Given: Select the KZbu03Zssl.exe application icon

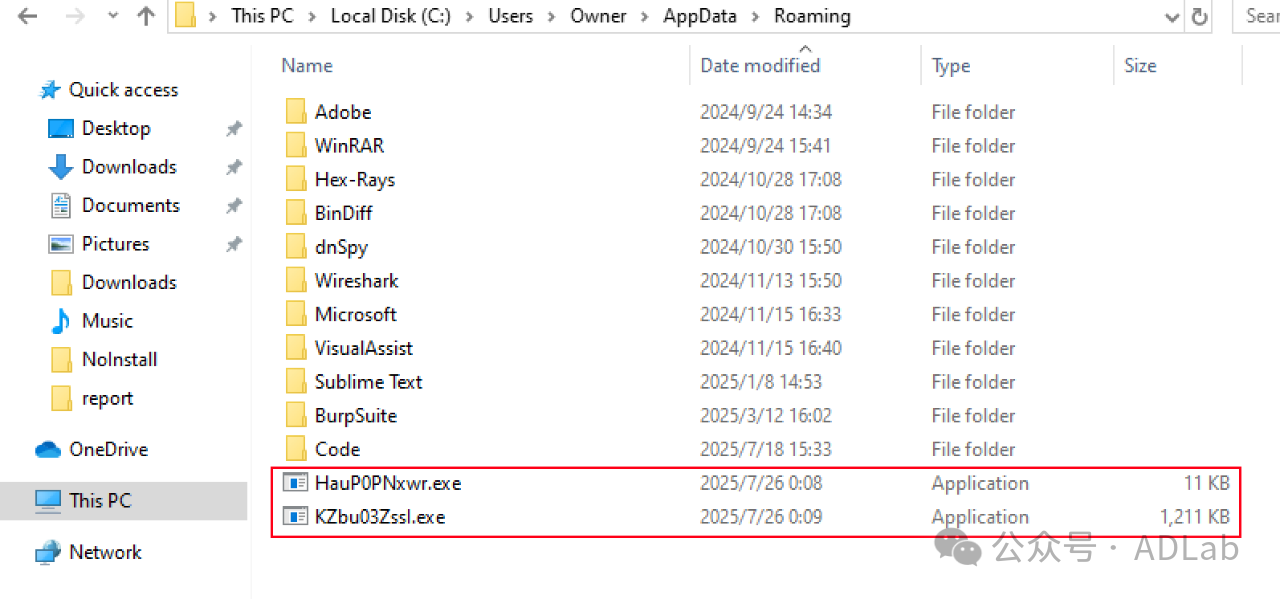Looking at the screenshot, I should click(x=296, y=517).
